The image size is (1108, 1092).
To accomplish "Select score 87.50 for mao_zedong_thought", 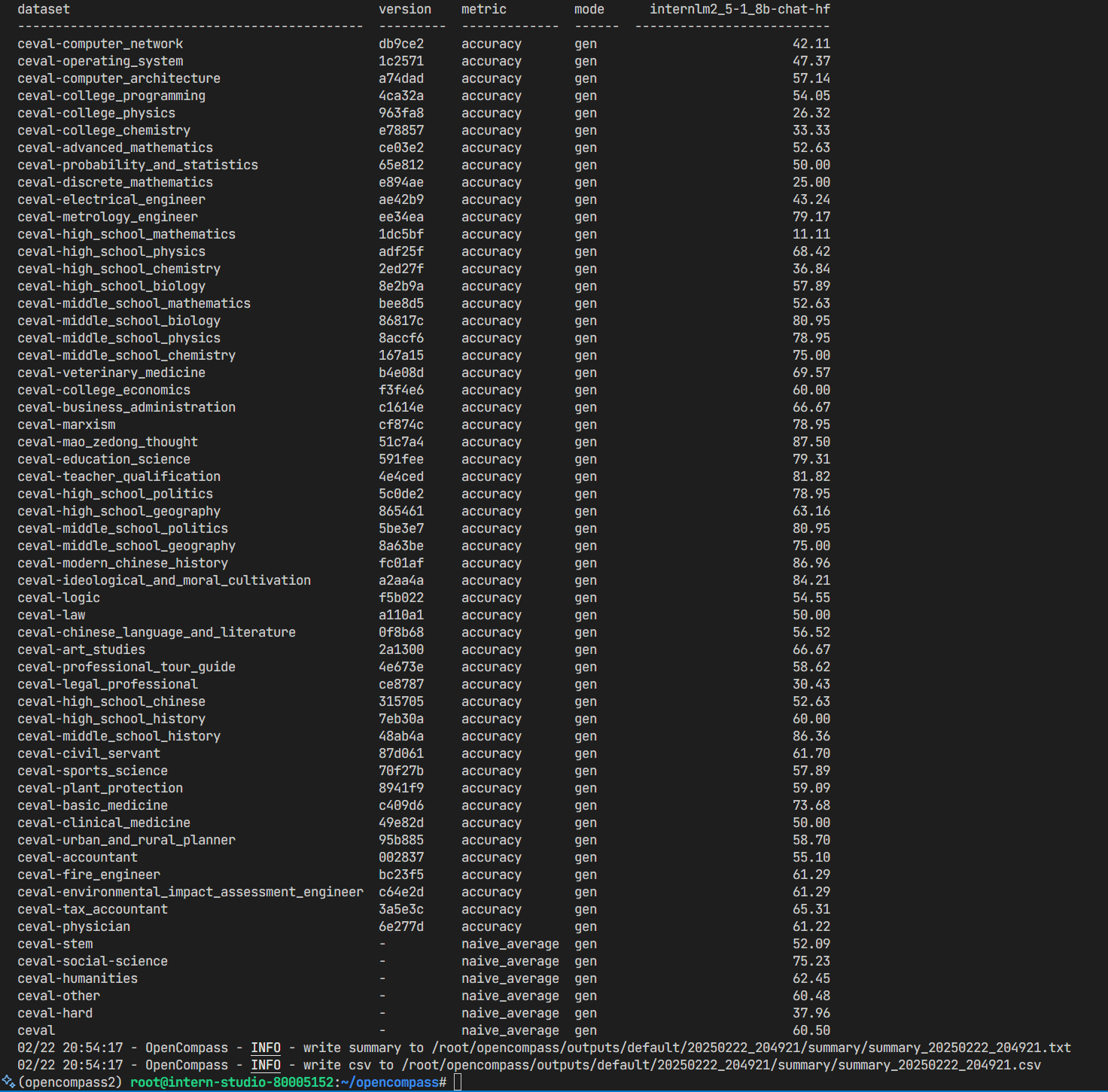I will tap(811, 442).
